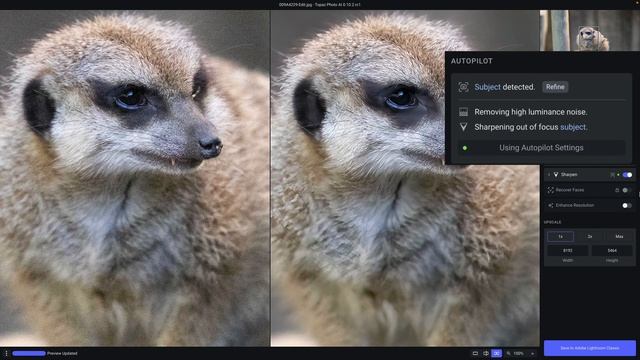Select the Max upscale option
The height and width of the screenshot is (360, 640).
coord(619,236)
